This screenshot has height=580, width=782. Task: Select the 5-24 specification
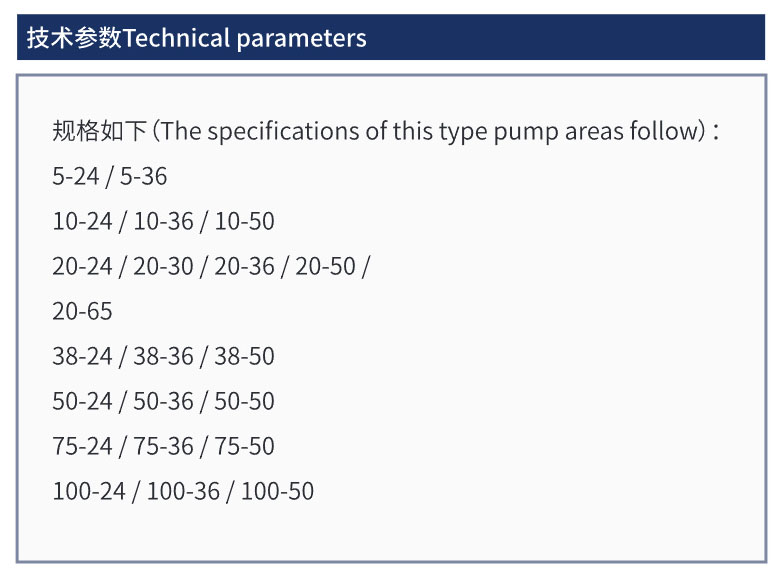click(x=76, y=177)
